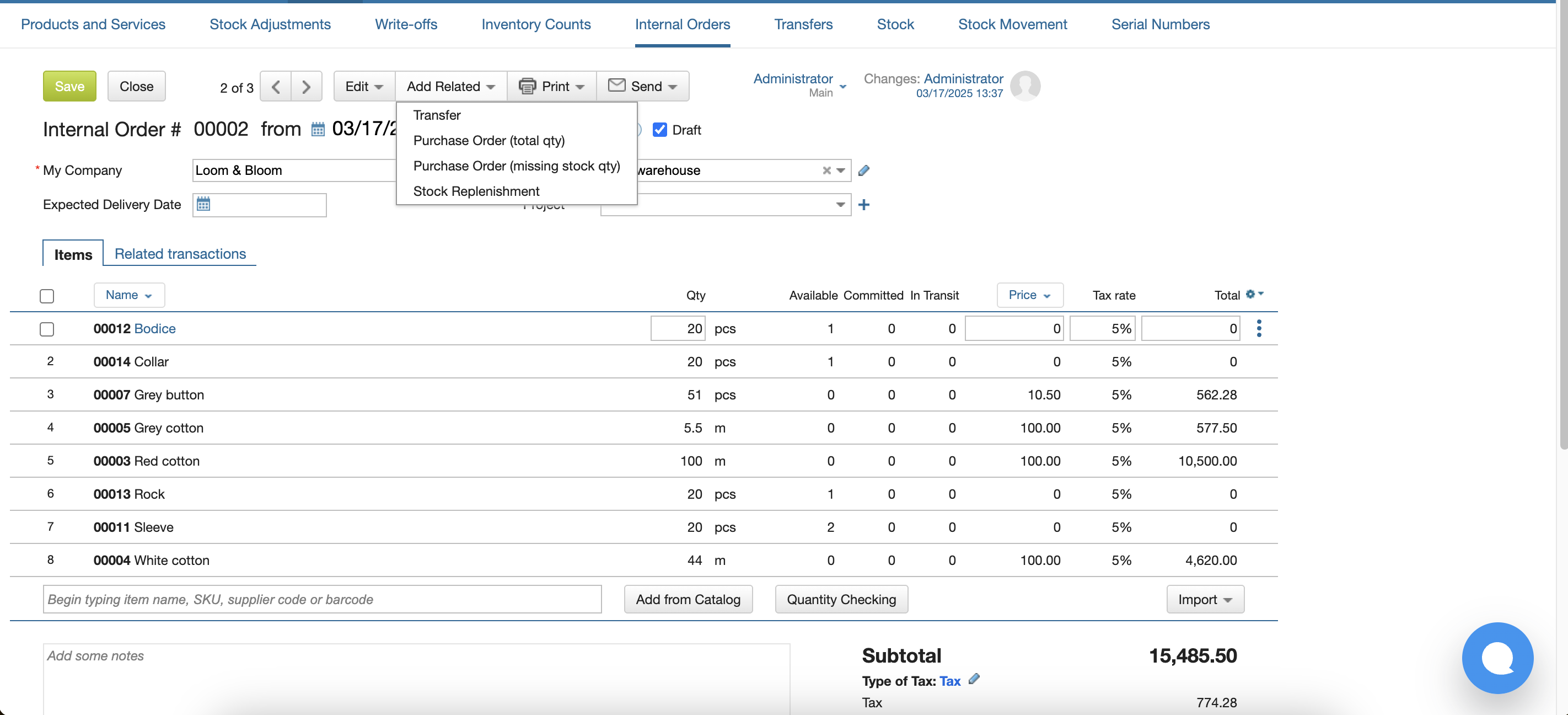The image size is (1568, 715).
Task: Add a new project with plus icon
Action: click(x=863, y=205)
